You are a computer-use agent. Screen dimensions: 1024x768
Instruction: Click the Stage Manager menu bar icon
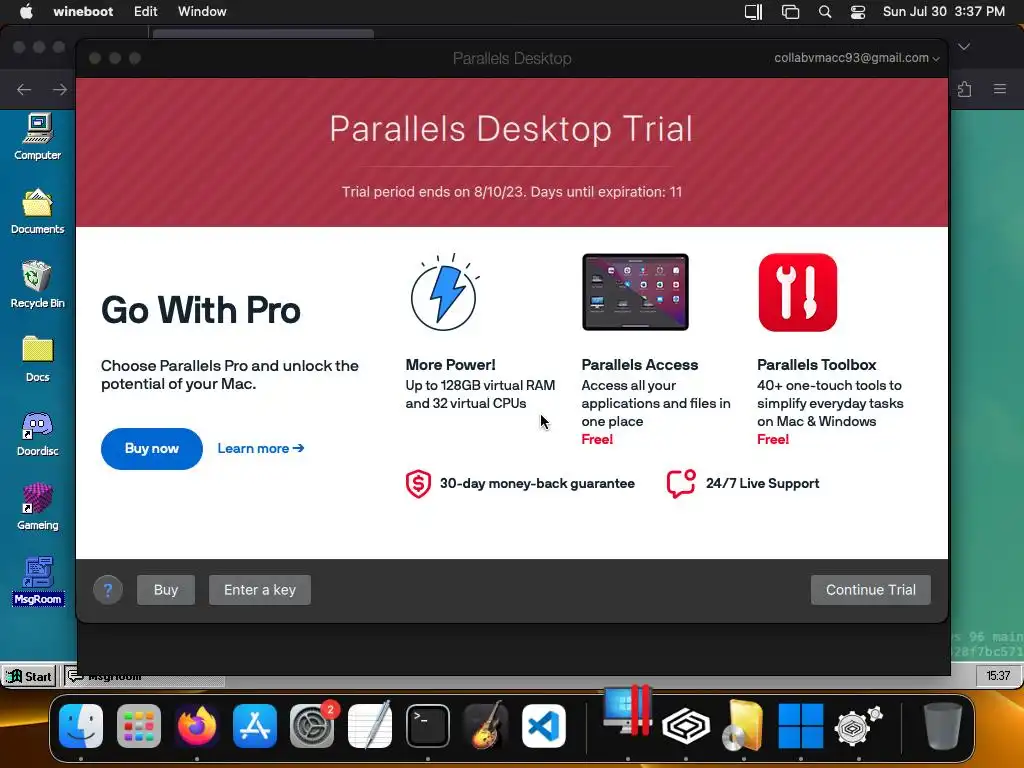[790, 12]
